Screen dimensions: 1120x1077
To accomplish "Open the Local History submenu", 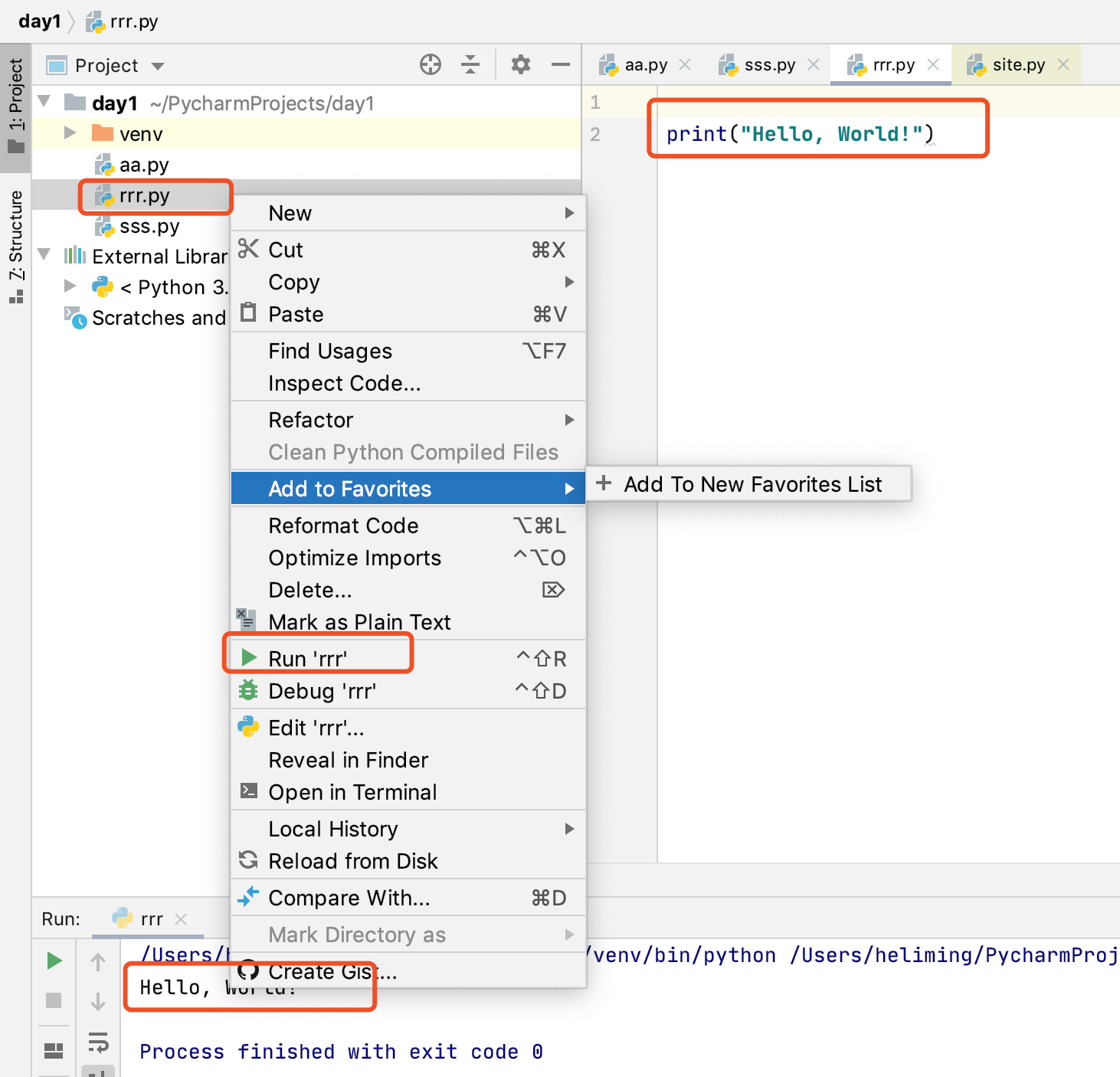I will click(x=408, y=829).
